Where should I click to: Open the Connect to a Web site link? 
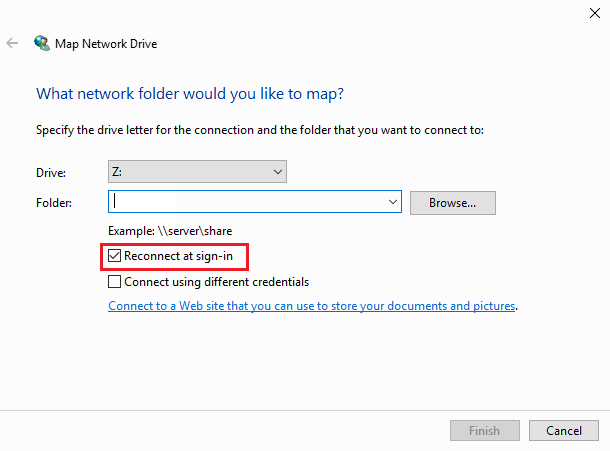point(312,306)
